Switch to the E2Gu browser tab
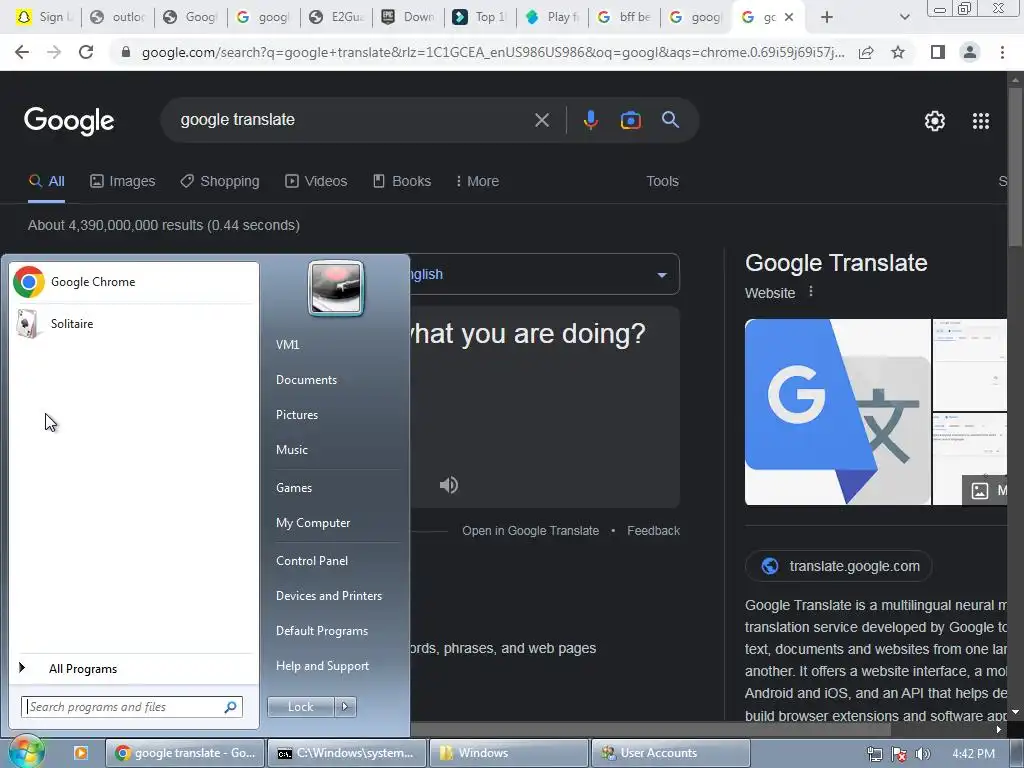1024x768 pixels. click(337, 17)
